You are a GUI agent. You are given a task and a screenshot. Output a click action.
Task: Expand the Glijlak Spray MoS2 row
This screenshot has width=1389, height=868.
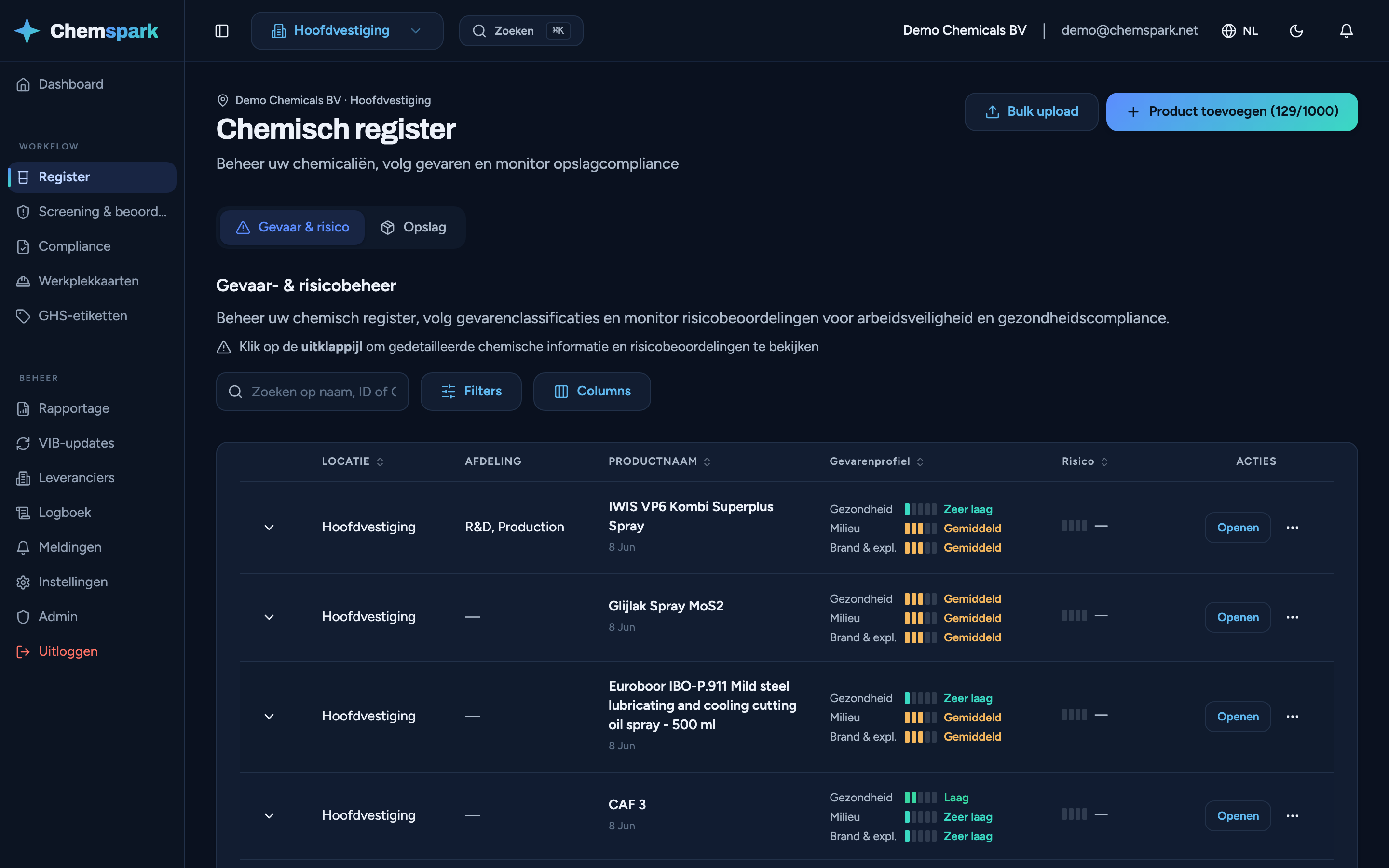[269, 617]
